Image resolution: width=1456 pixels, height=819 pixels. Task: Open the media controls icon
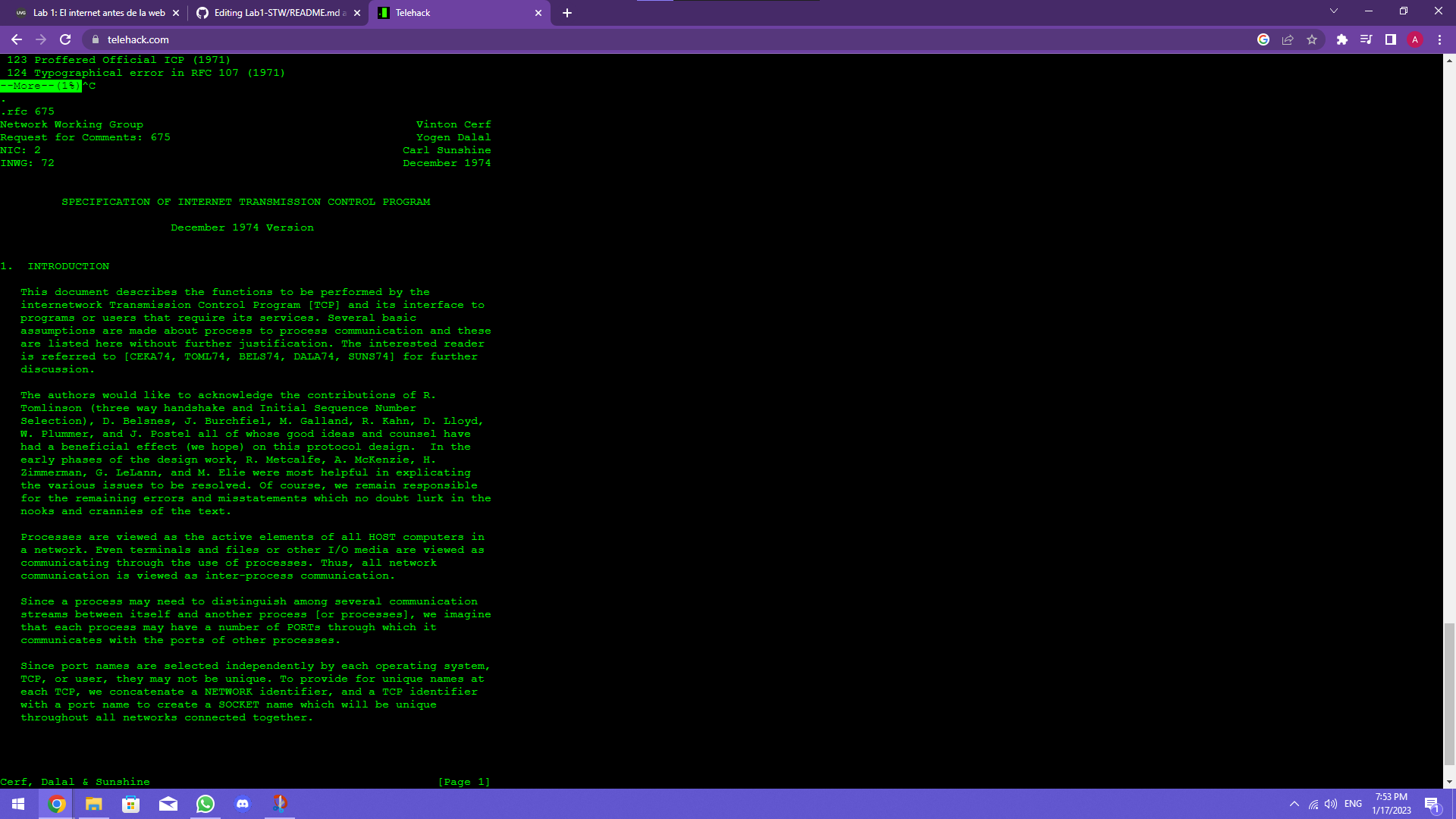[x=1366, y=39]
